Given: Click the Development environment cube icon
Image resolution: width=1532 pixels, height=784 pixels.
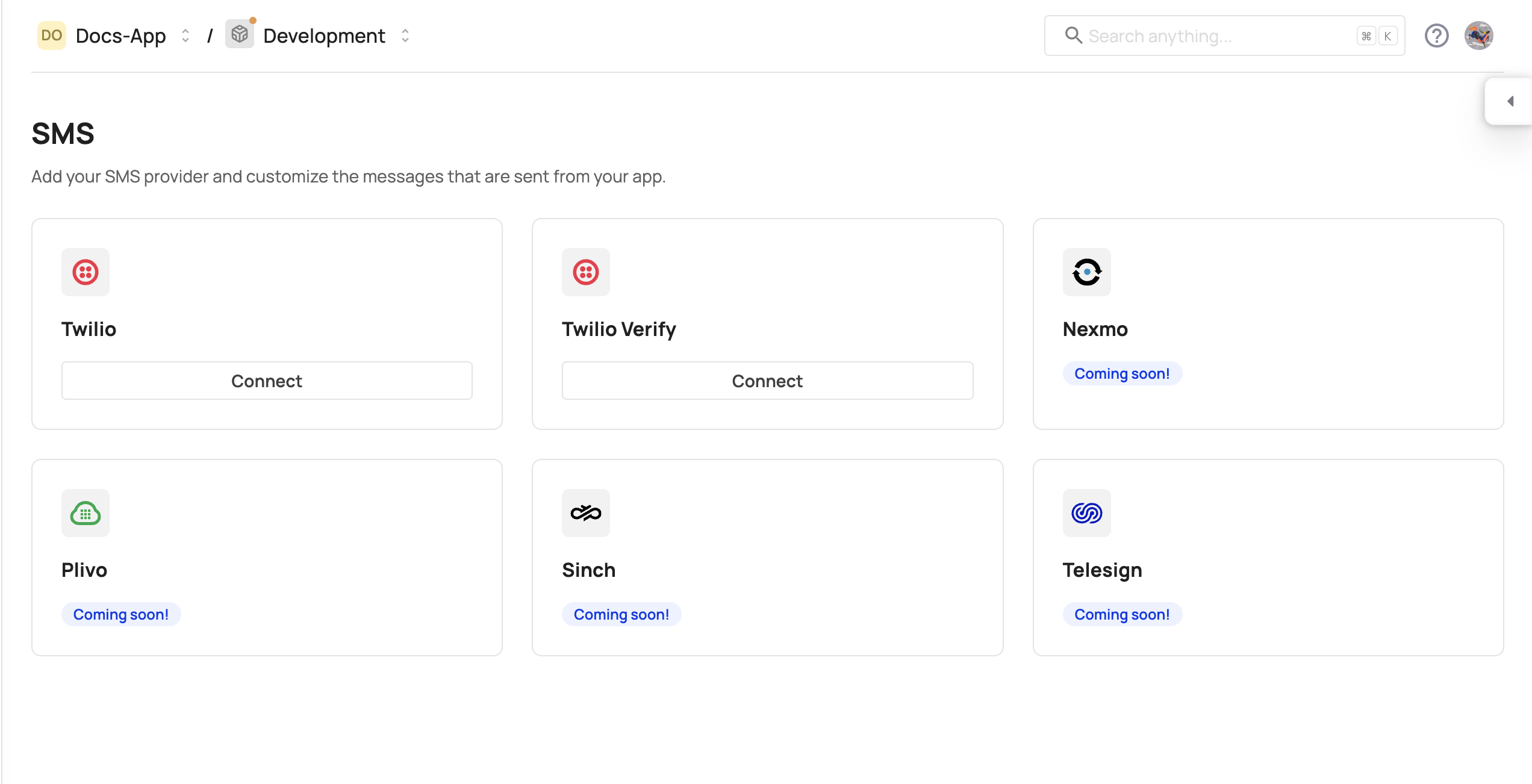Looking at the screenshot, I should pyautogui.click(x=240, y=34).
